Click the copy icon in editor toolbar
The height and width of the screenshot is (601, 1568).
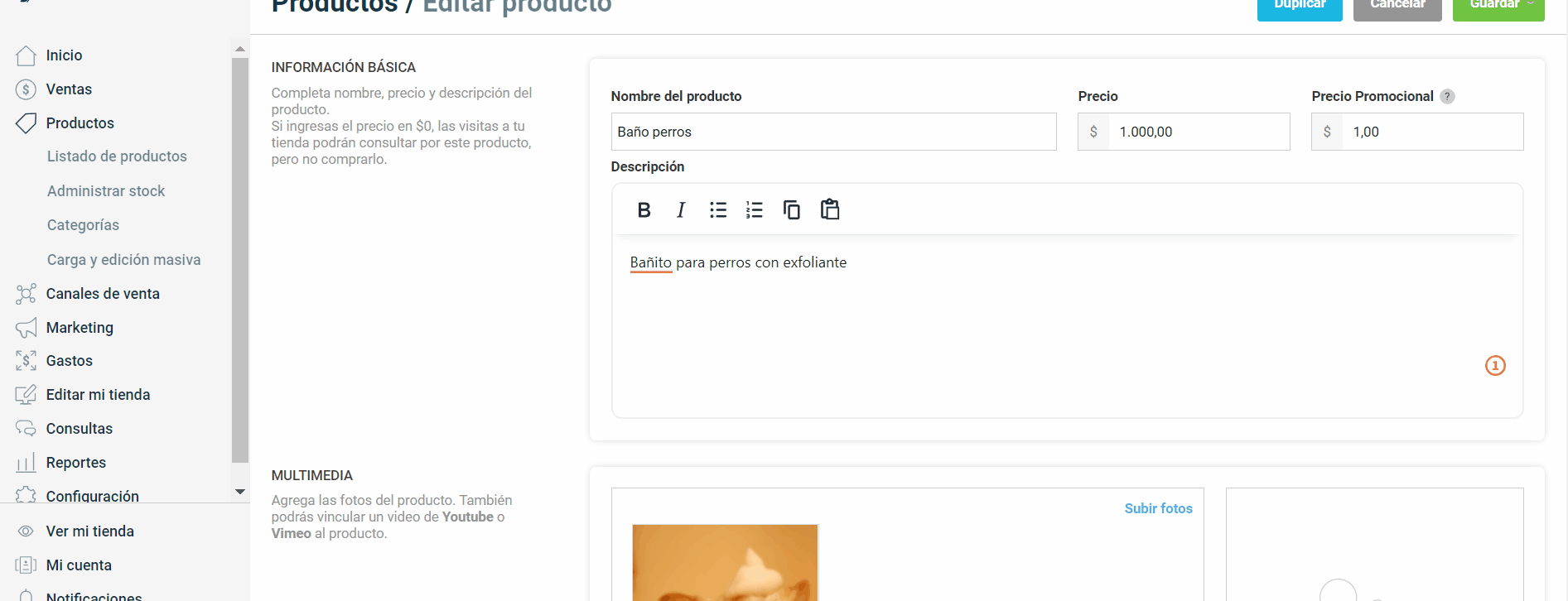pyautogui.click(x=791, y=210)
